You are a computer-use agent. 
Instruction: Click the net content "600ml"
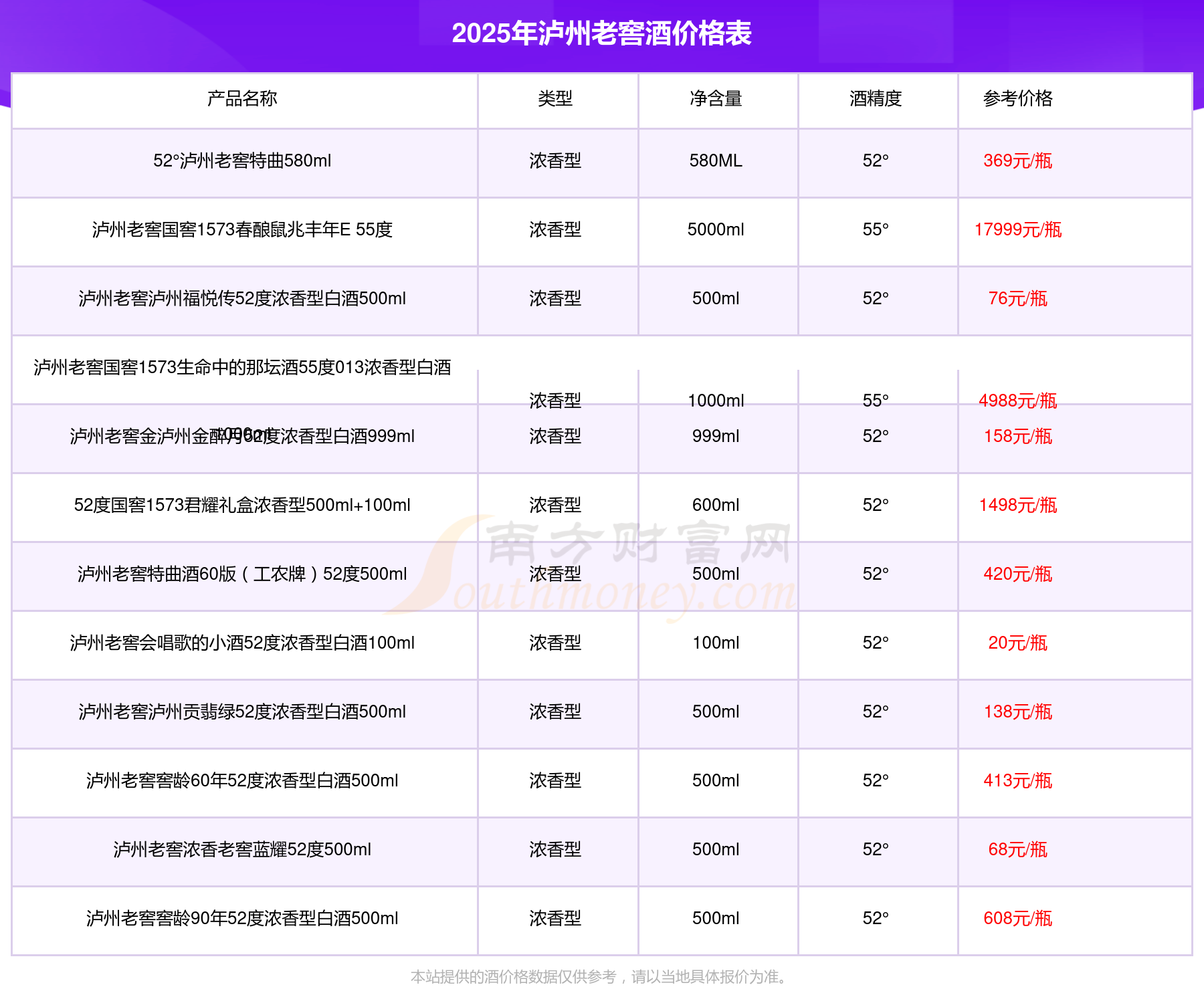716,506
